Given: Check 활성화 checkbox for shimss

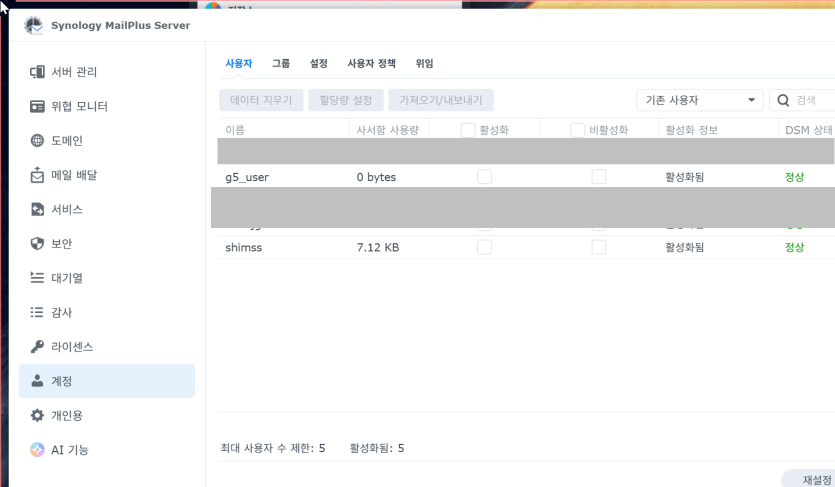Looking at the screenshot, I should pos(484,247).
